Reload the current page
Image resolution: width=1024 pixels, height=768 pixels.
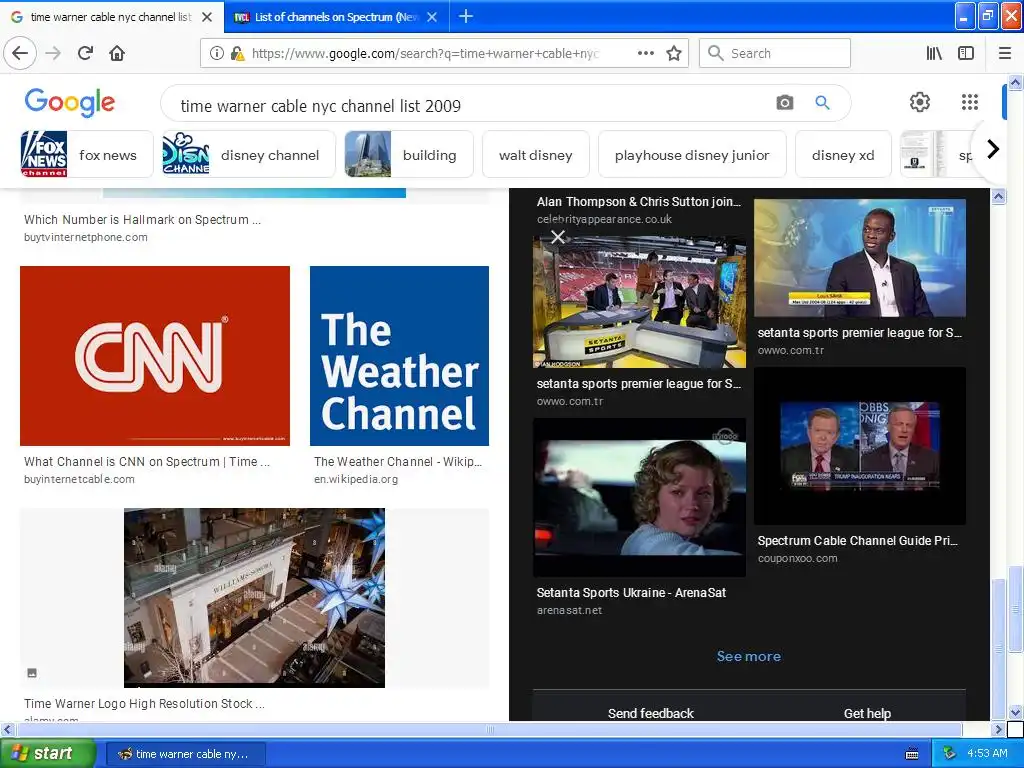click(85, 53)
